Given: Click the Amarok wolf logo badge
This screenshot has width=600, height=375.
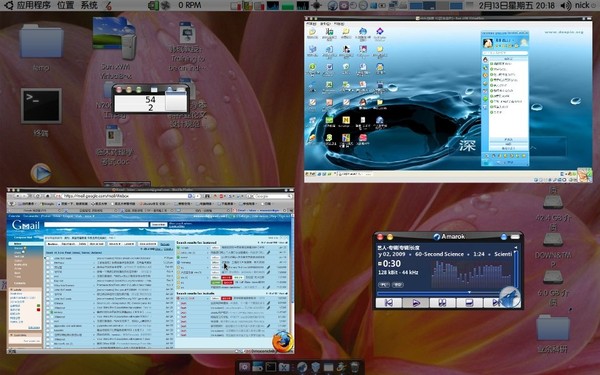Looking at the screenshot, I should (x=510, y=297).
